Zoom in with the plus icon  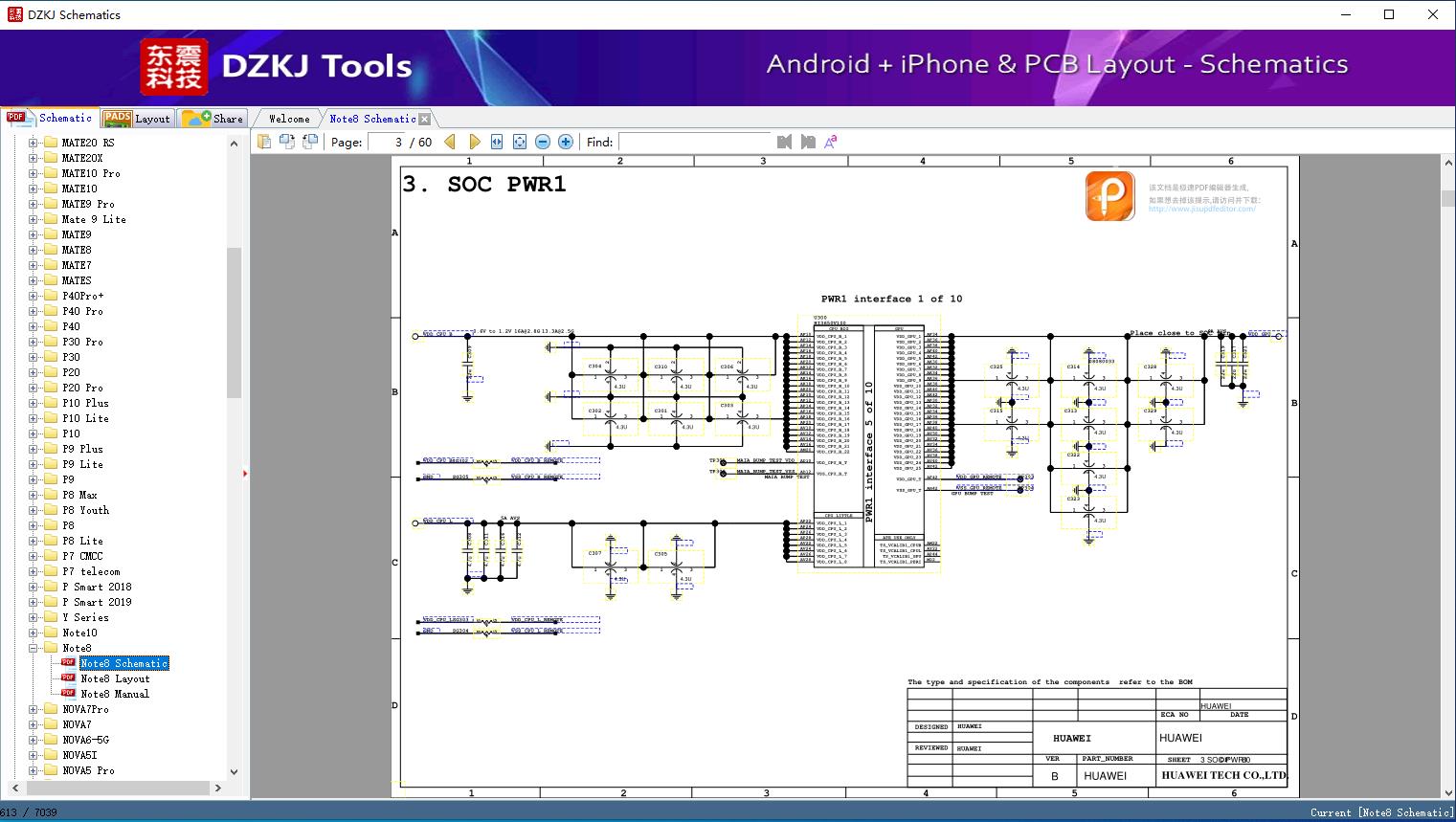pos(566,142)
